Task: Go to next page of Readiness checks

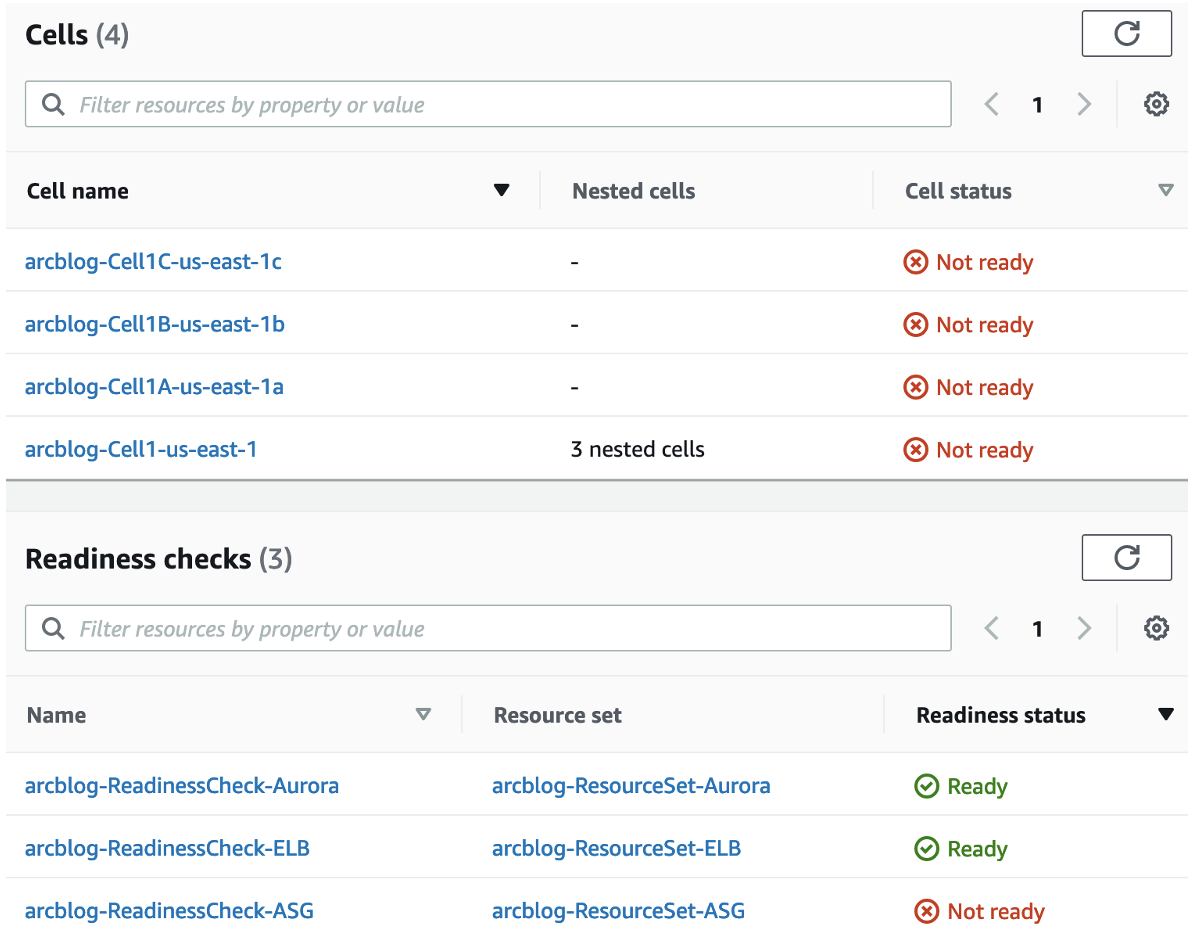Action: (1084, 628)
